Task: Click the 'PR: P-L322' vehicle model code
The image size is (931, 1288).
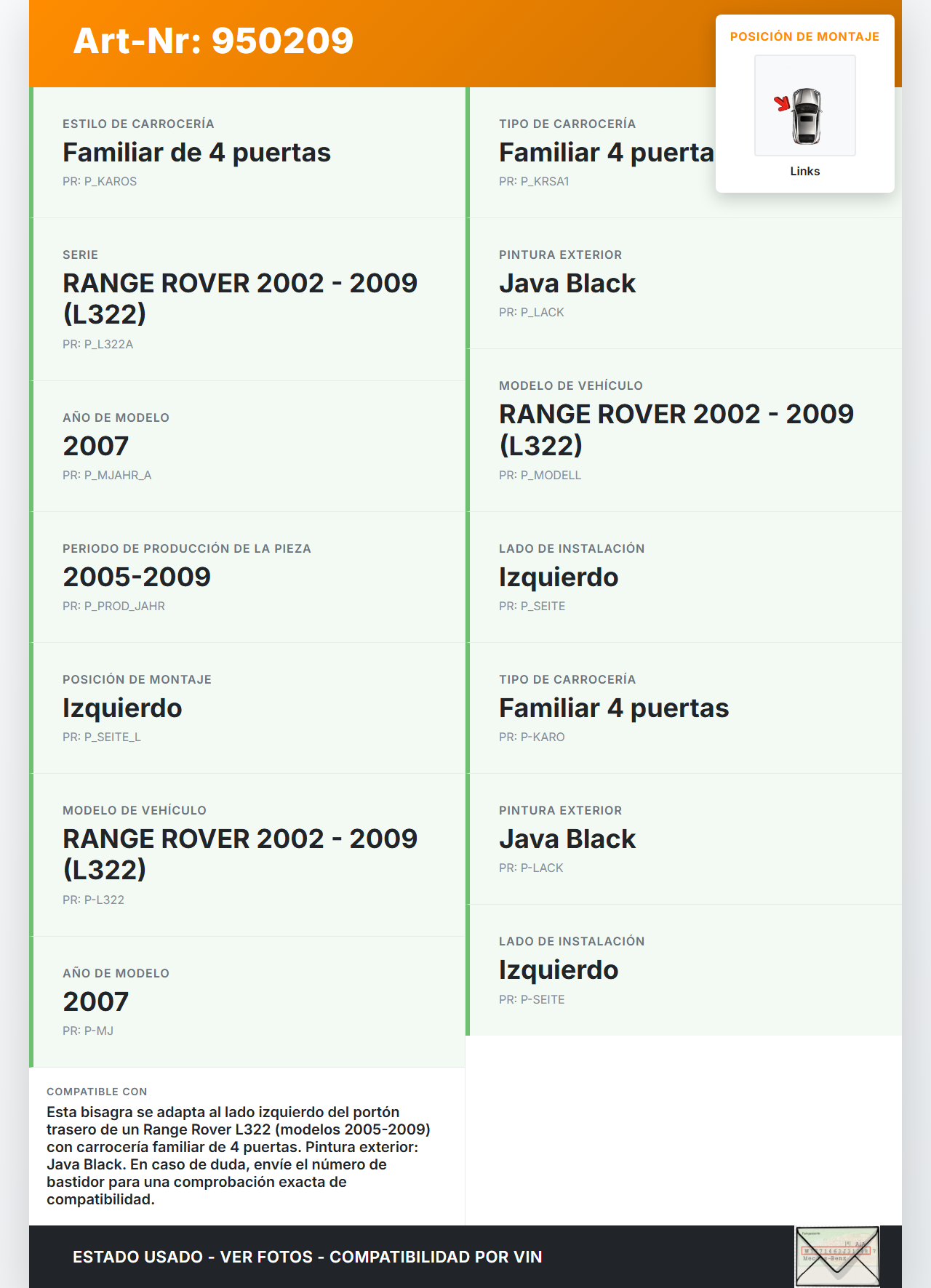Action: 93,900
